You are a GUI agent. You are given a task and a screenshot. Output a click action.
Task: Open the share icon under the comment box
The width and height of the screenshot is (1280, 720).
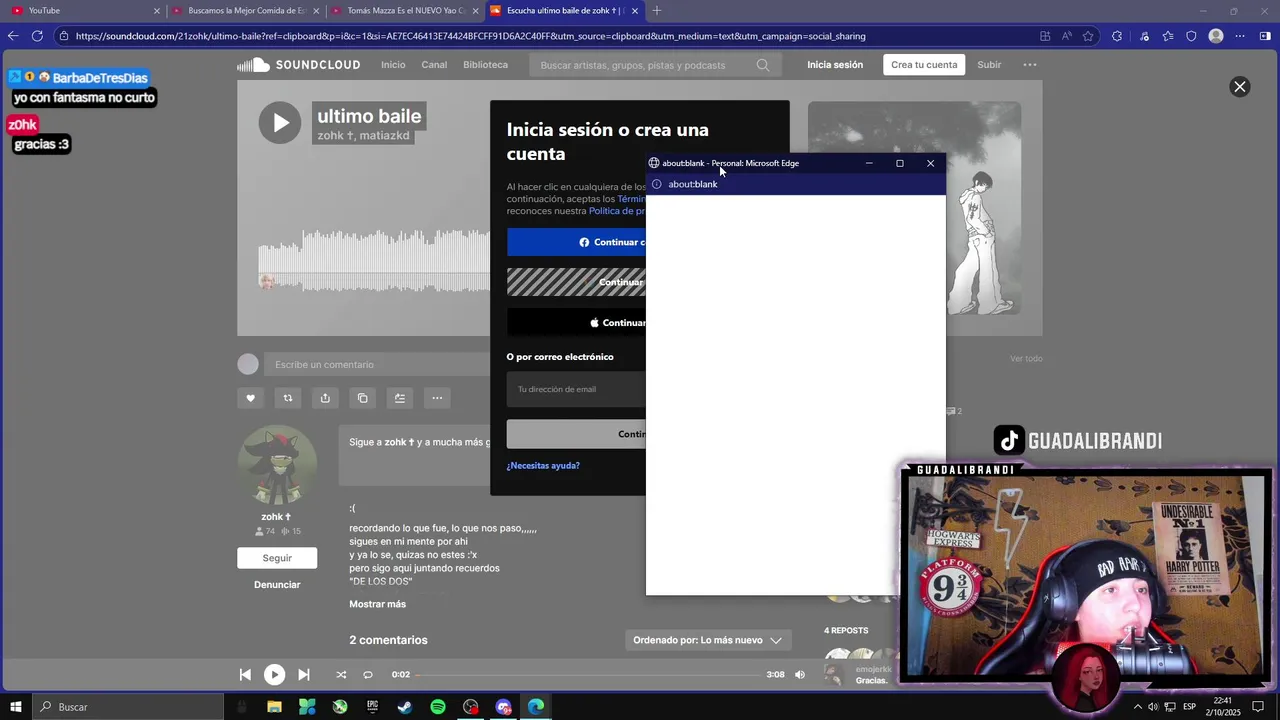(325, 398)
